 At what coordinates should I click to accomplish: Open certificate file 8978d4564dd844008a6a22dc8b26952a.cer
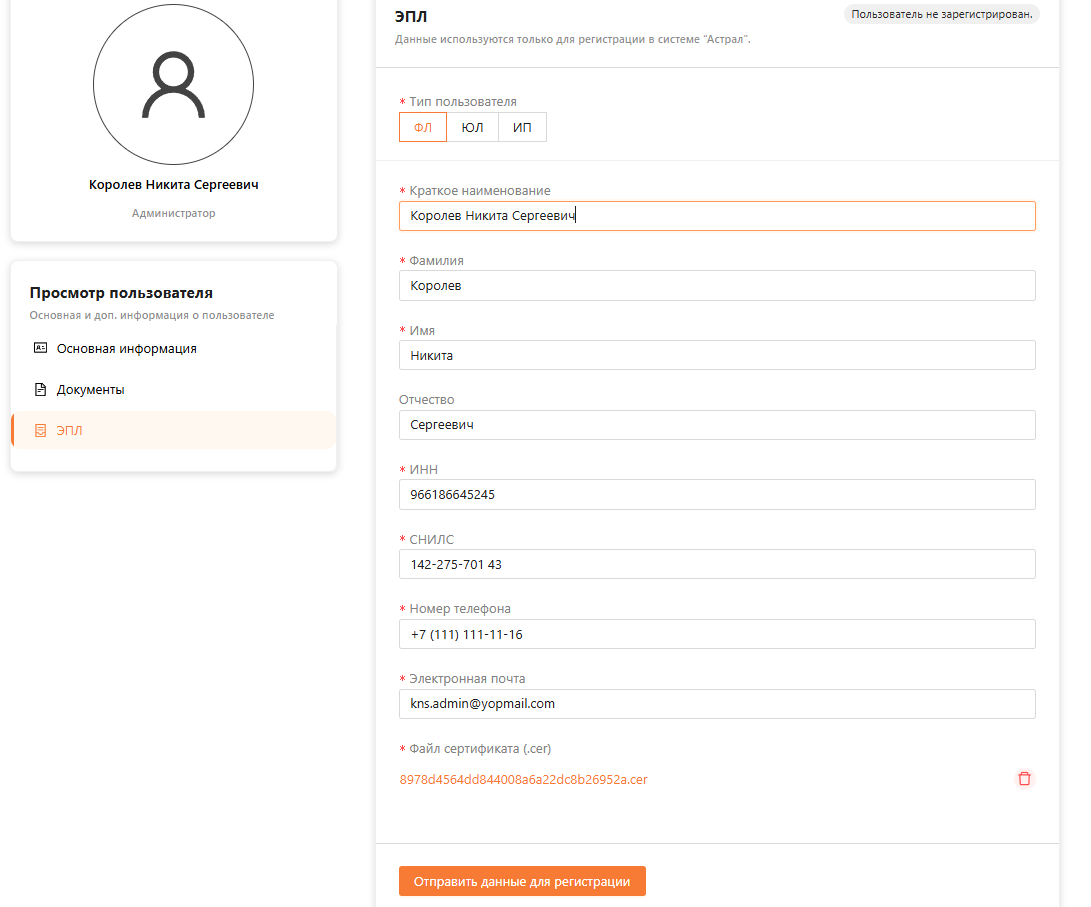523,780
